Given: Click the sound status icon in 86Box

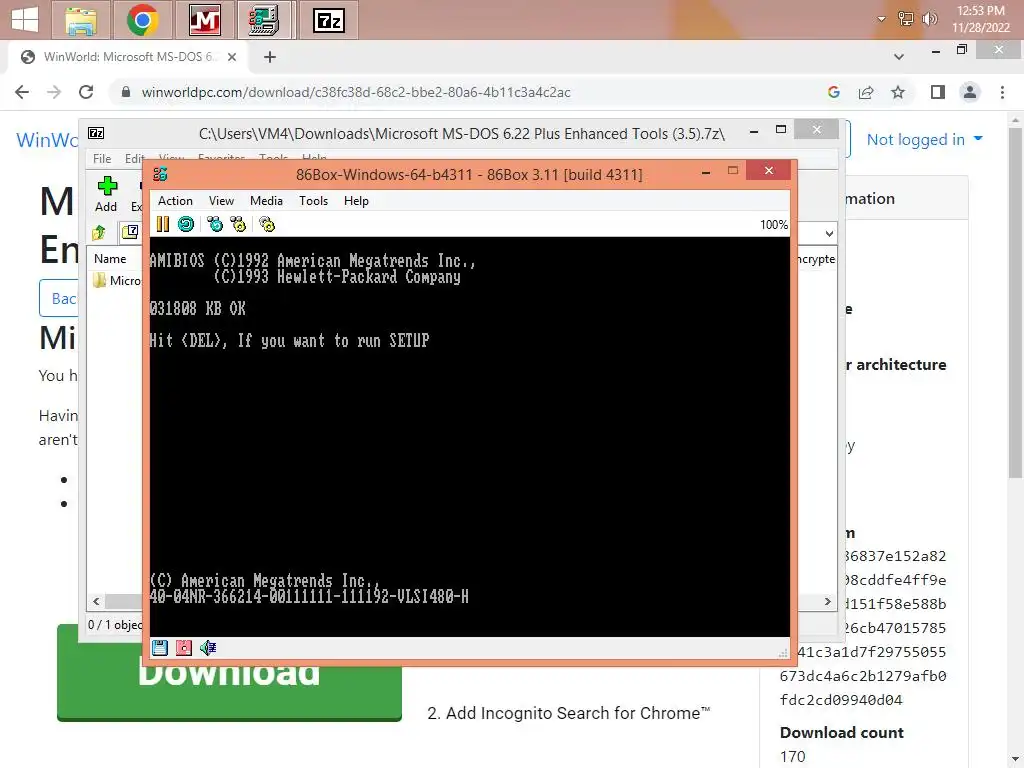Looking at the screenshot, I should pyautogui.click(x=208, y=648).
